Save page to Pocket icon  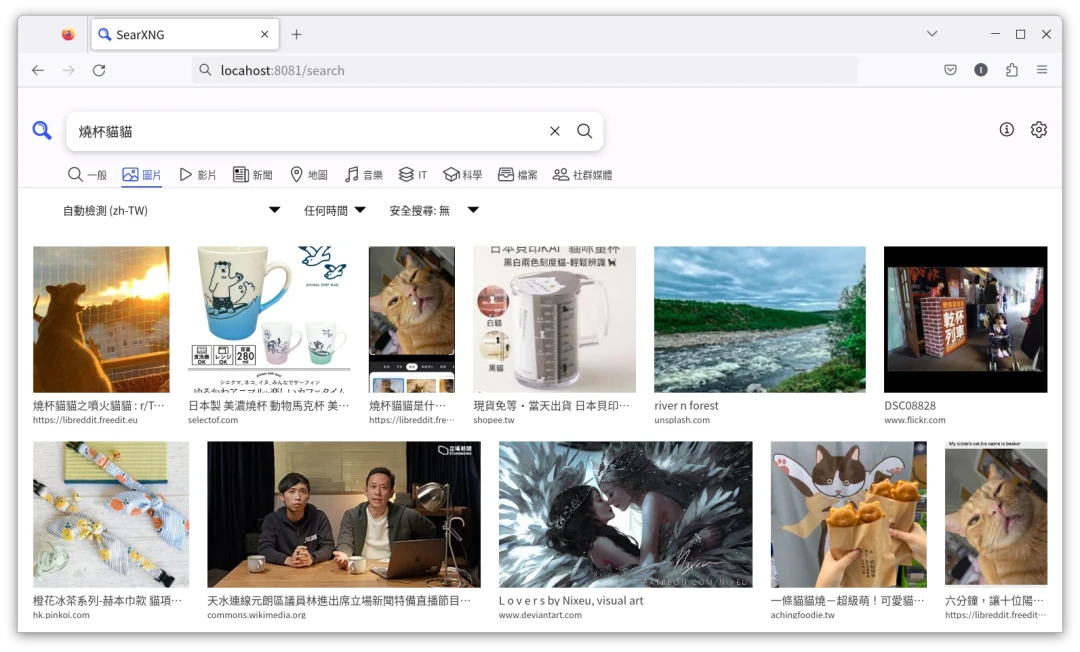[x=951, y=70]
